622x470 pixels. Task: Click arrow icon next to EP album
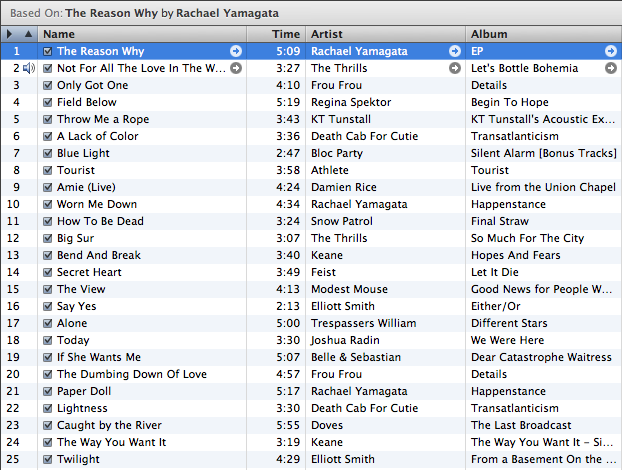(611, 51)
